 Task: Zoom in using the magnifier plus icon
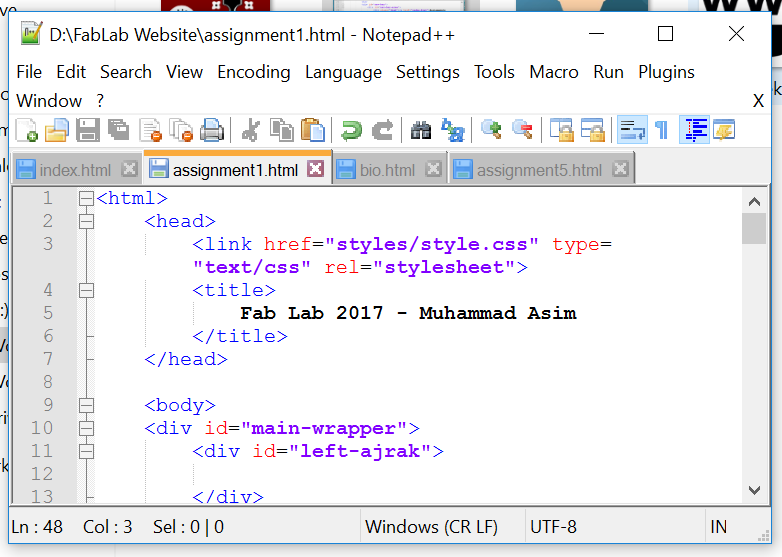(491, 131)
